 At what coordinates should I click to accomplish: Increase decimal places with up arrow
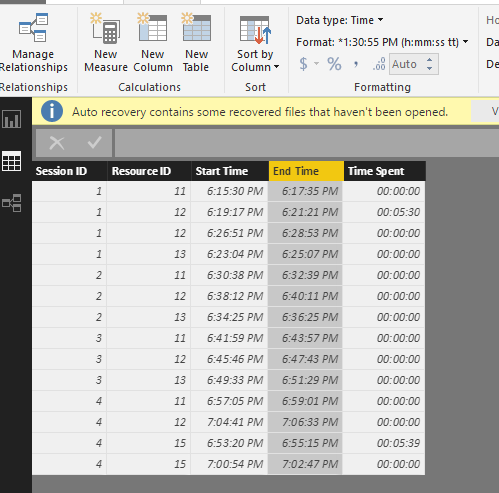click(430, 60)
